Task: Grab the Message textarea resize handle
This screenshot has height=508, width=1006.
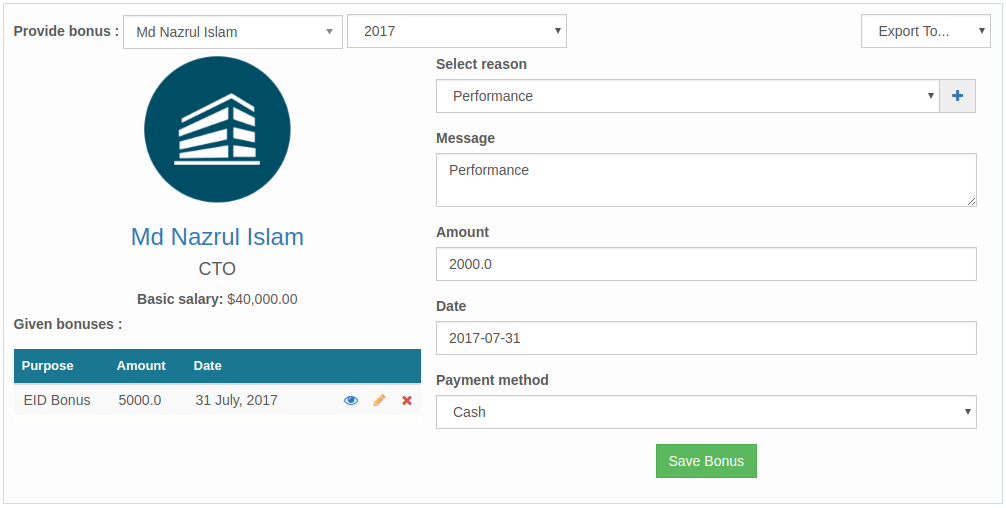Action: tap(971, 201)
